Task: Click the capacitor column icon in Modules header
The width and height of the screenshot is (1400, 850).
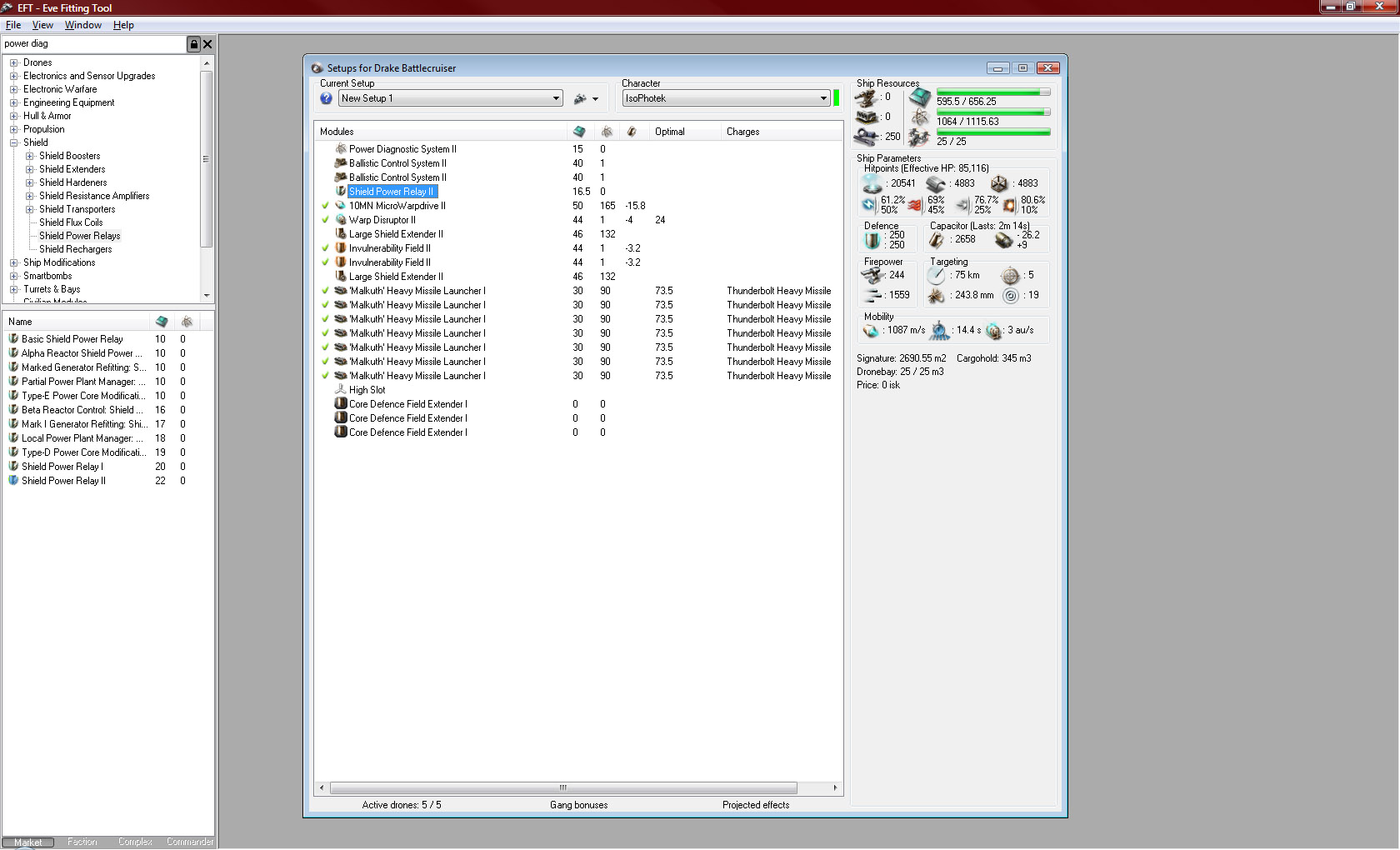Action: tap(632, 132)
